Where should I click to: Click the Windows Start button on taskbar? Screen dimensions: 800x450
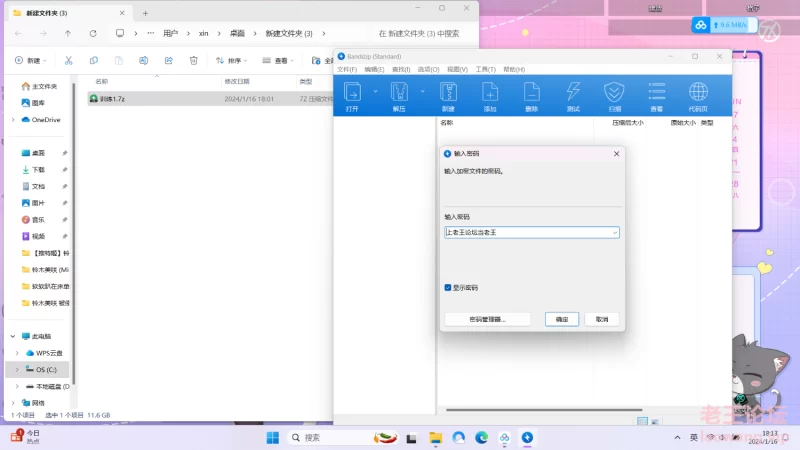pos(272,438)
